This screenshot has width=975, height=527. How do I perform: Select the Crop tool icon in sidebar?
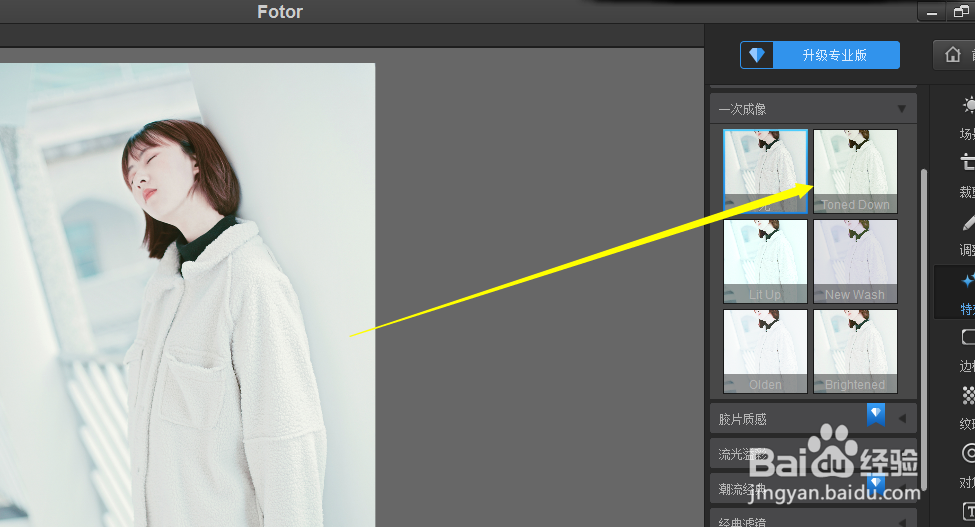click(x=968, y=163)
